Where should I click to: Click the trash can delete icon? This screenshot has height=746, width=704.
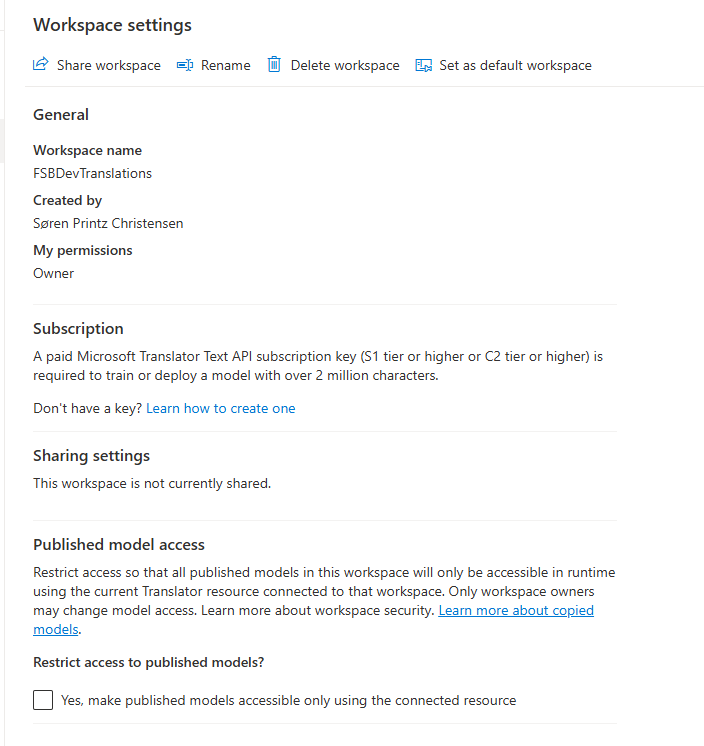tap(274, 64)
